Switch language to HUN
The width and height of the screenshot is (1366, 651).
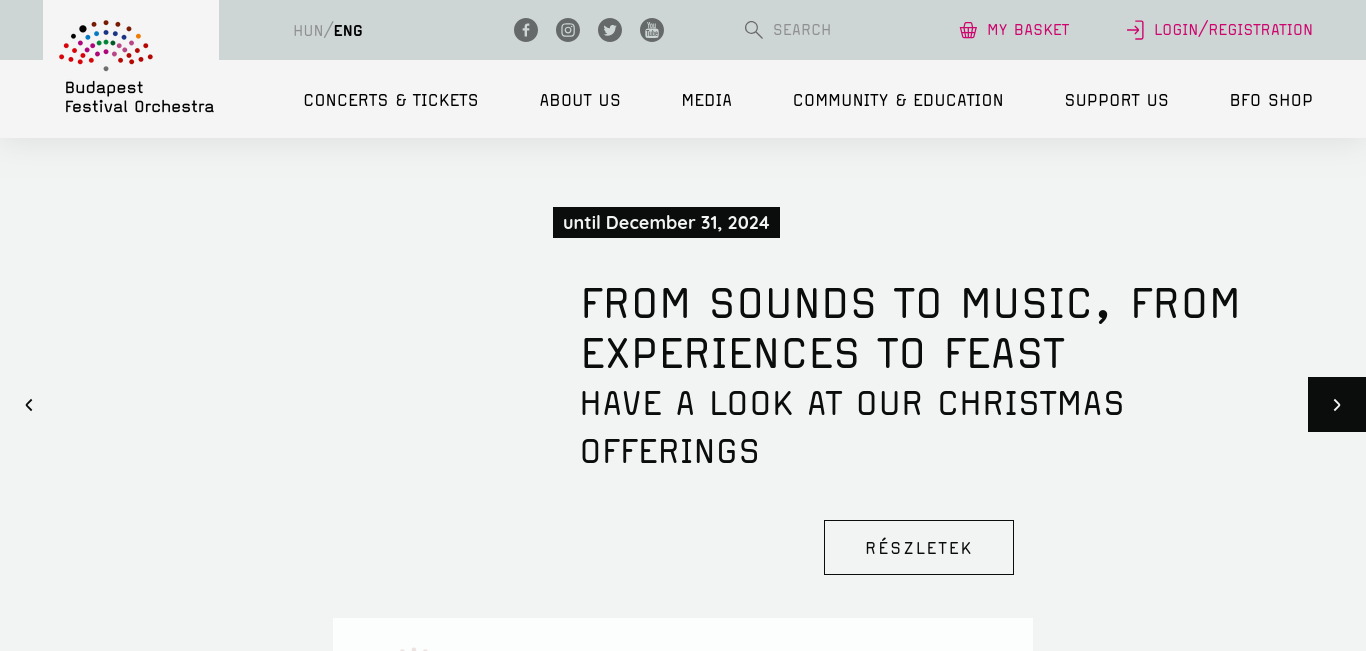click(x=308, y=30)
